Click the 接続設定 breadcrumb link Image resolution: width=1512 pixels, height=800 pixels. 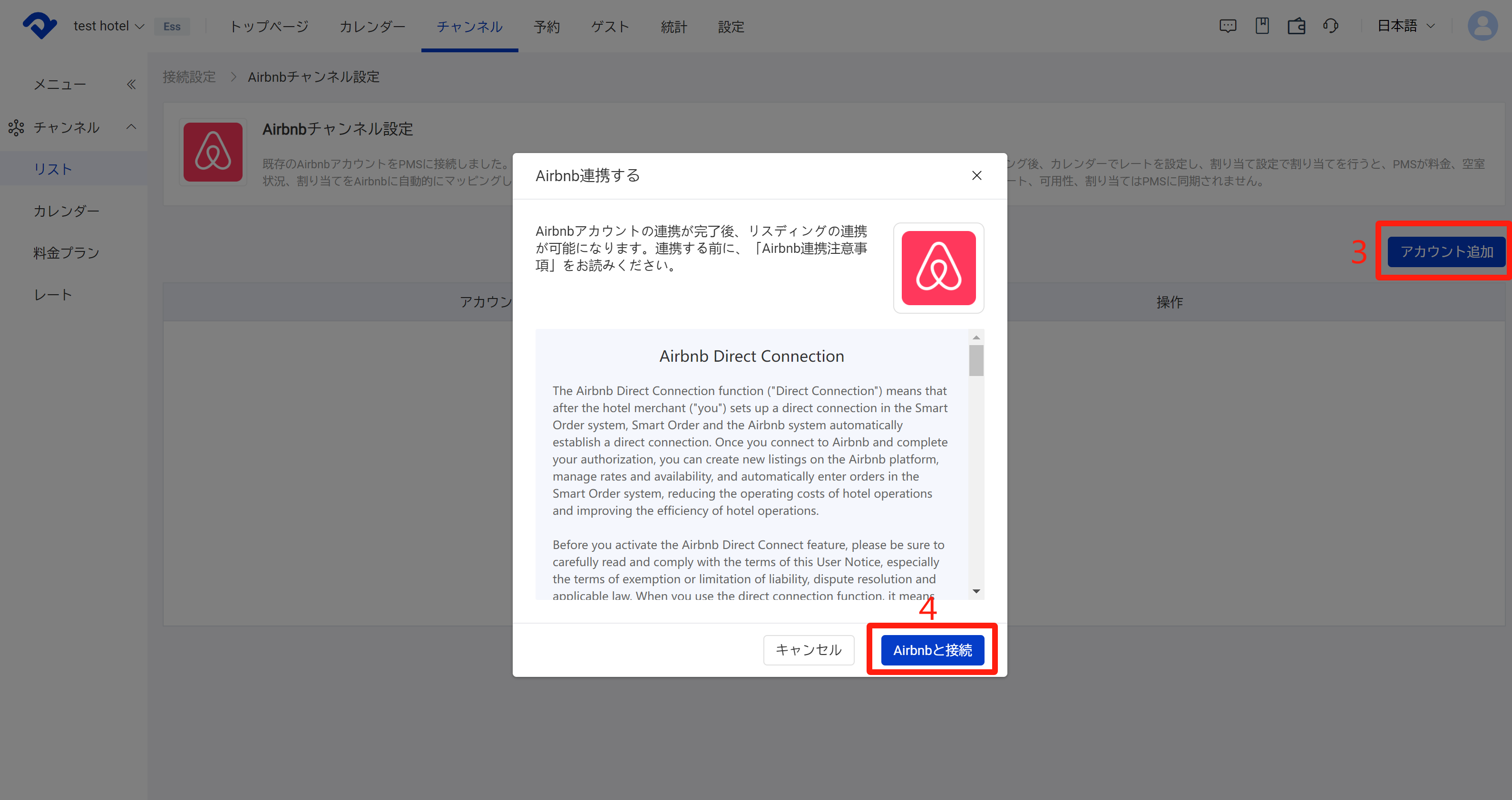[x=189, y=77]
